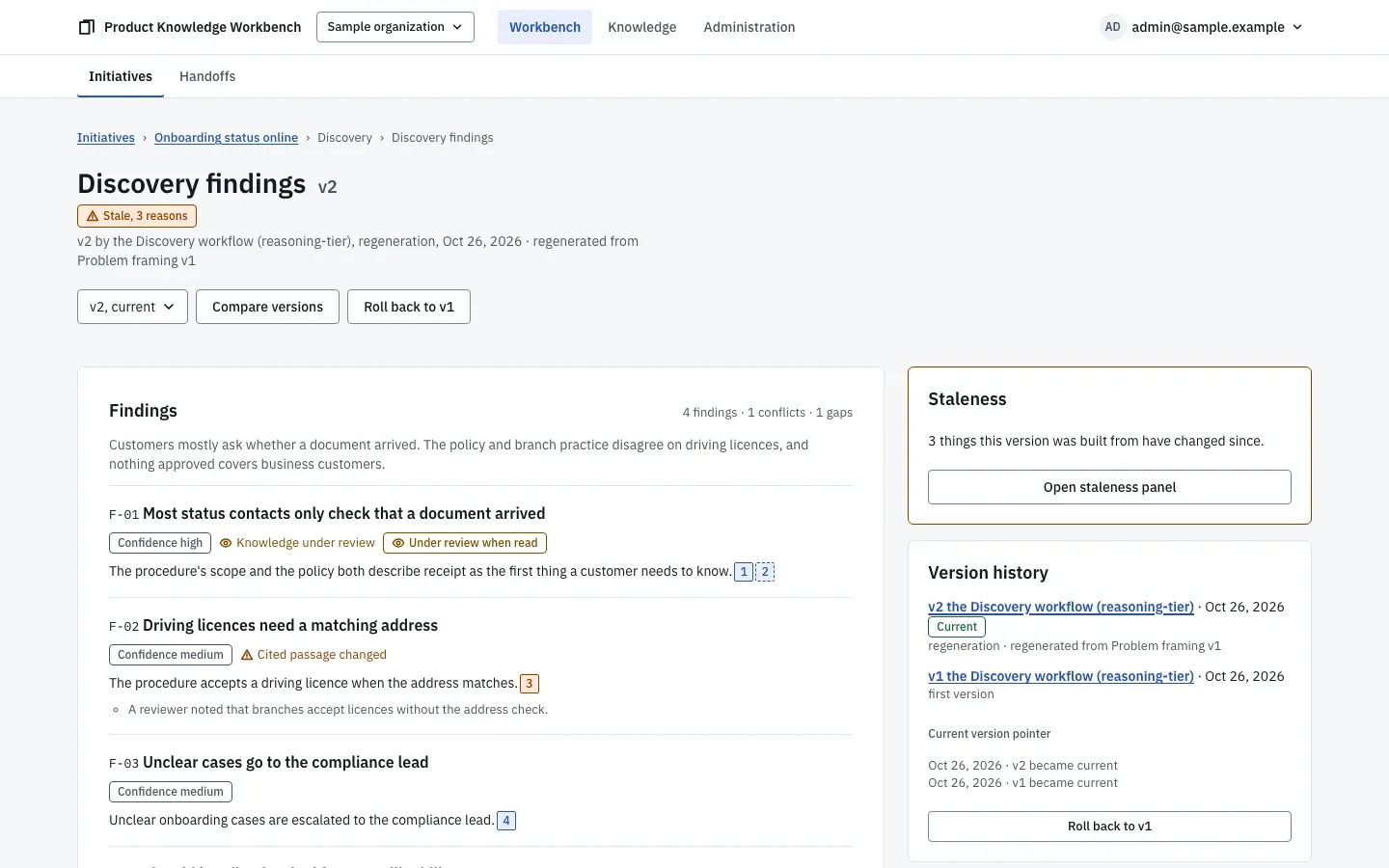Click the 4 findings · 1 conflicts · 1 gaps summary
This screenshot has height=868, width=1389.
pyautogui.click(x=768, y=413)
